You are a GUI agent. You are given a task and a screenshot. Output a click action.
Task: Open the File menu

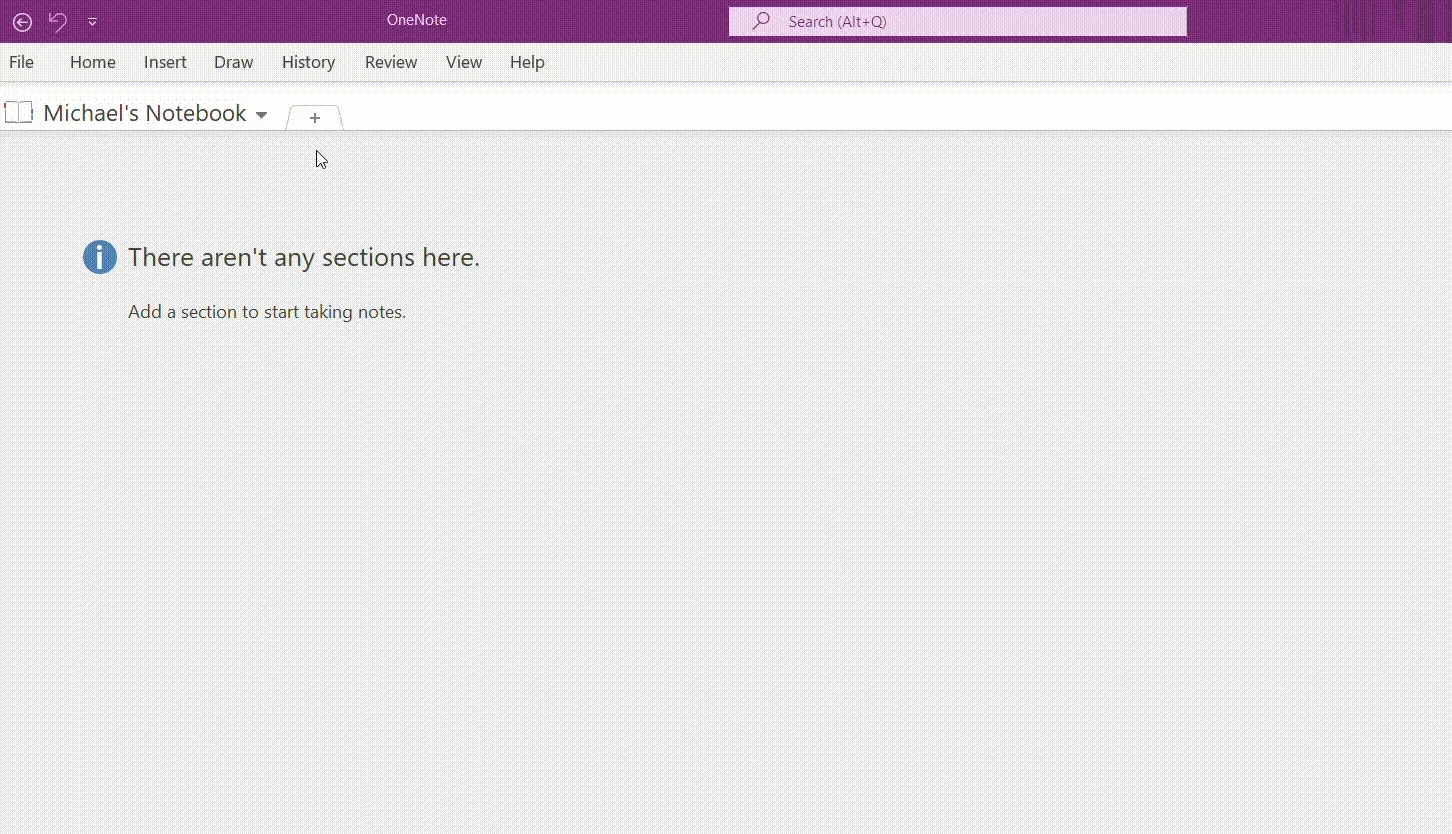pyautogui.click(x=21, y=62)
